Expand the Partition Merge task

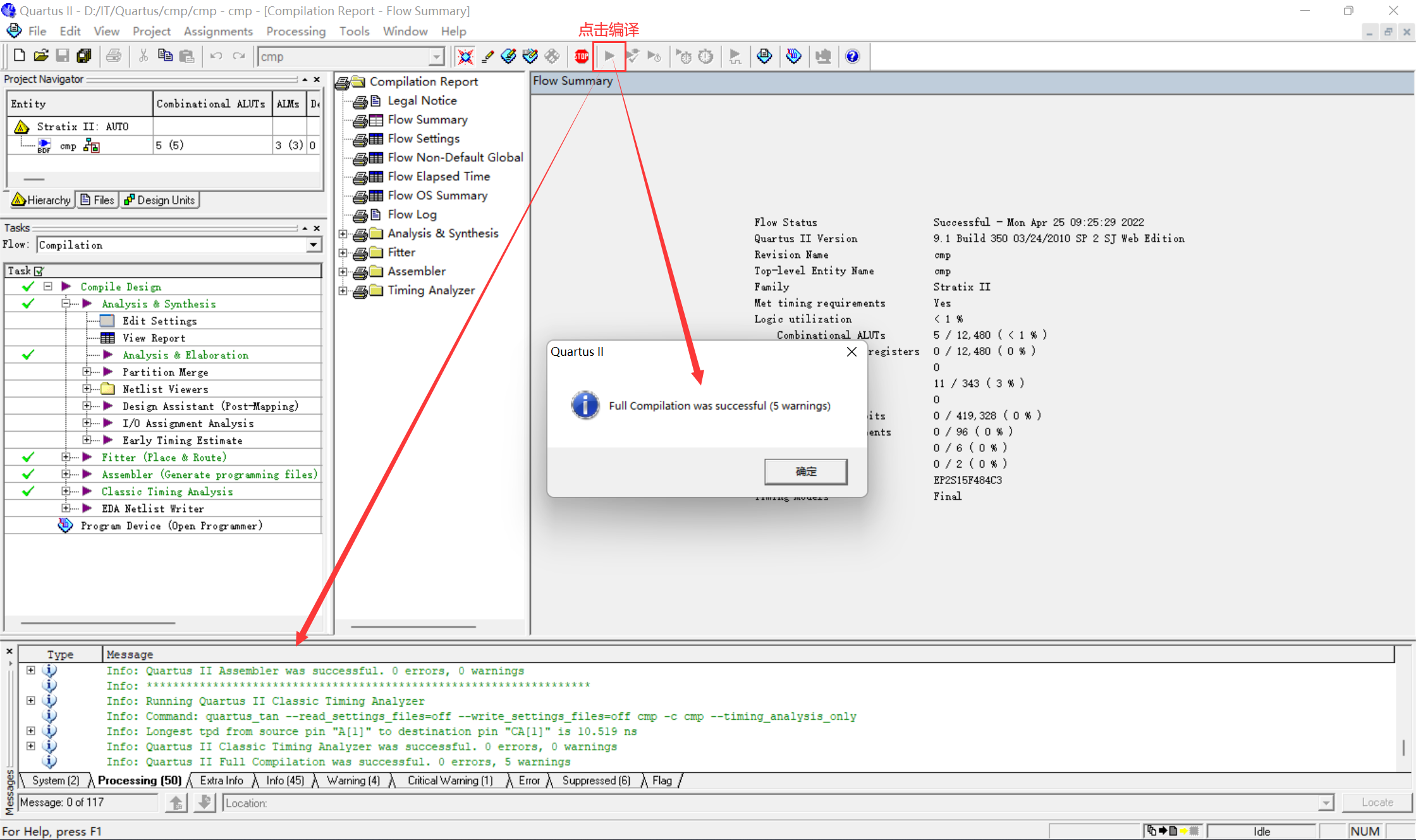[87, 372]
